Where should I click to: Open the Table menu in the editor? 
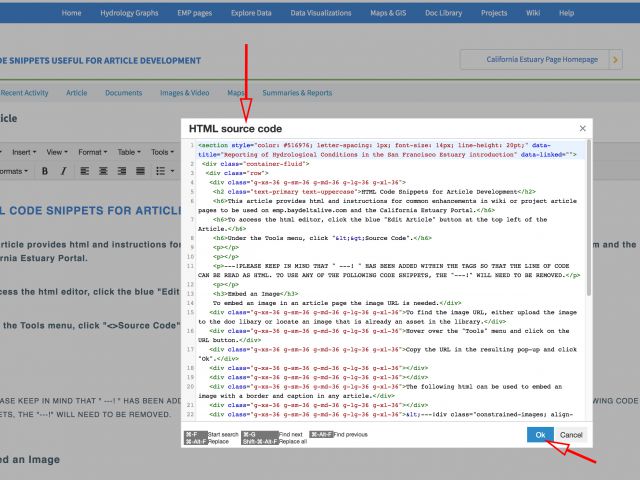(x=129, y=152)
